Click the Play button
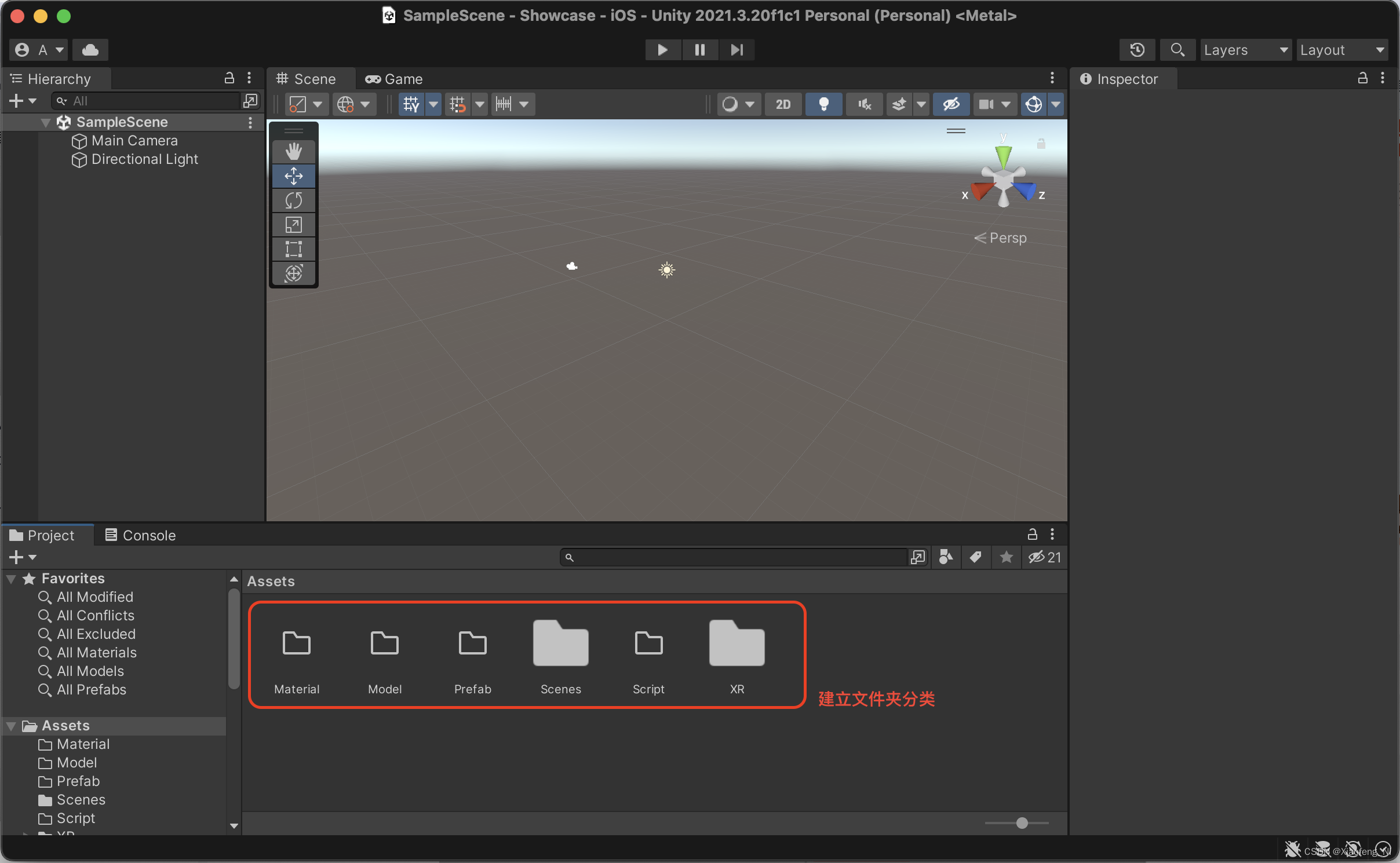This screenshot has height=863, width=1400. (x=662, y=50)
